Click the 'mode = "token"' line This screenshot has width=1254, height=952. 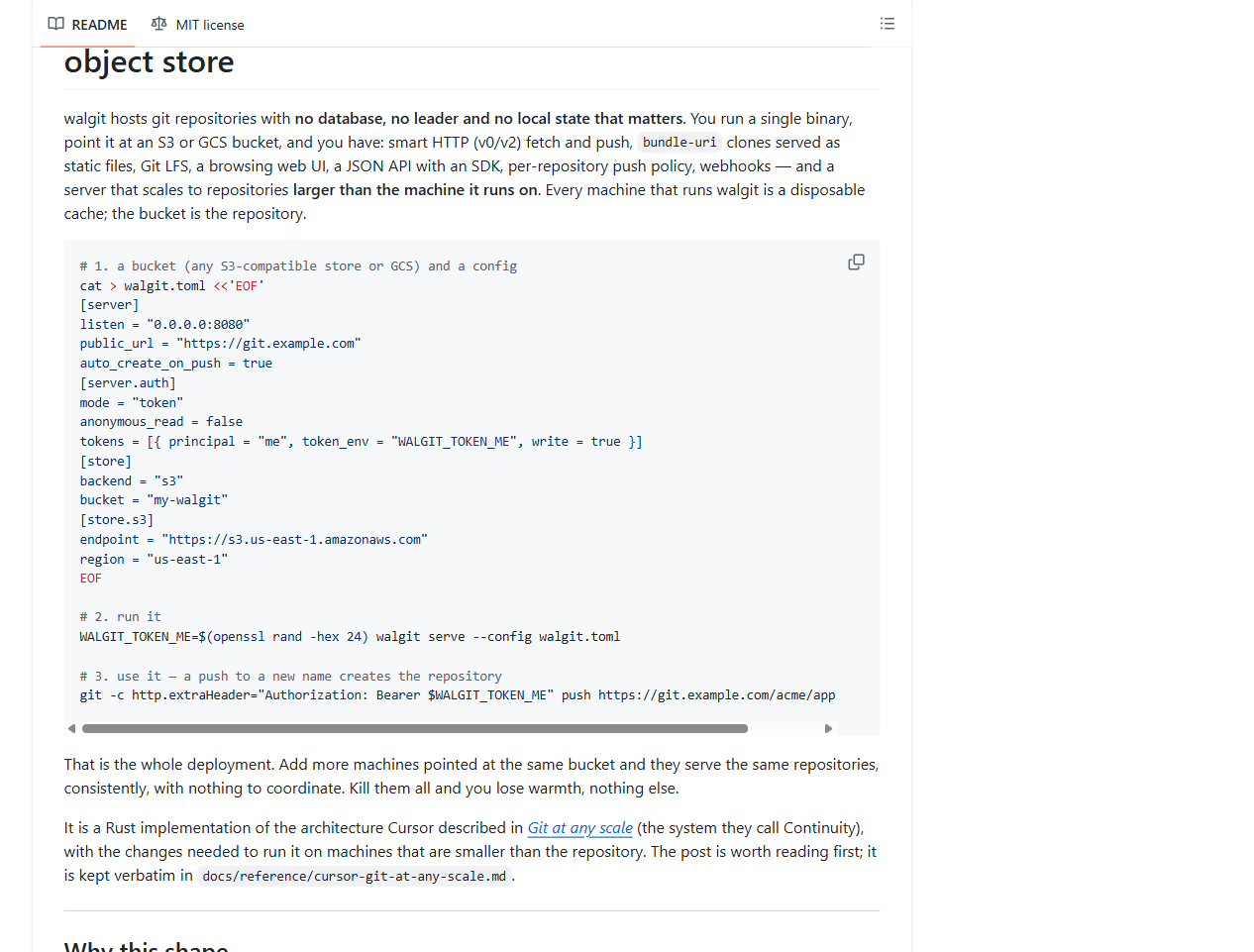(132, 403)
